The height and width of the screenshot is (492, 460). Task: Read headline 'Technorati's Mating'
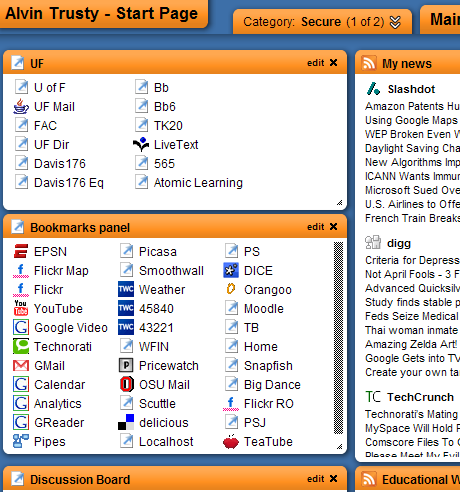(x=411, y=414)
